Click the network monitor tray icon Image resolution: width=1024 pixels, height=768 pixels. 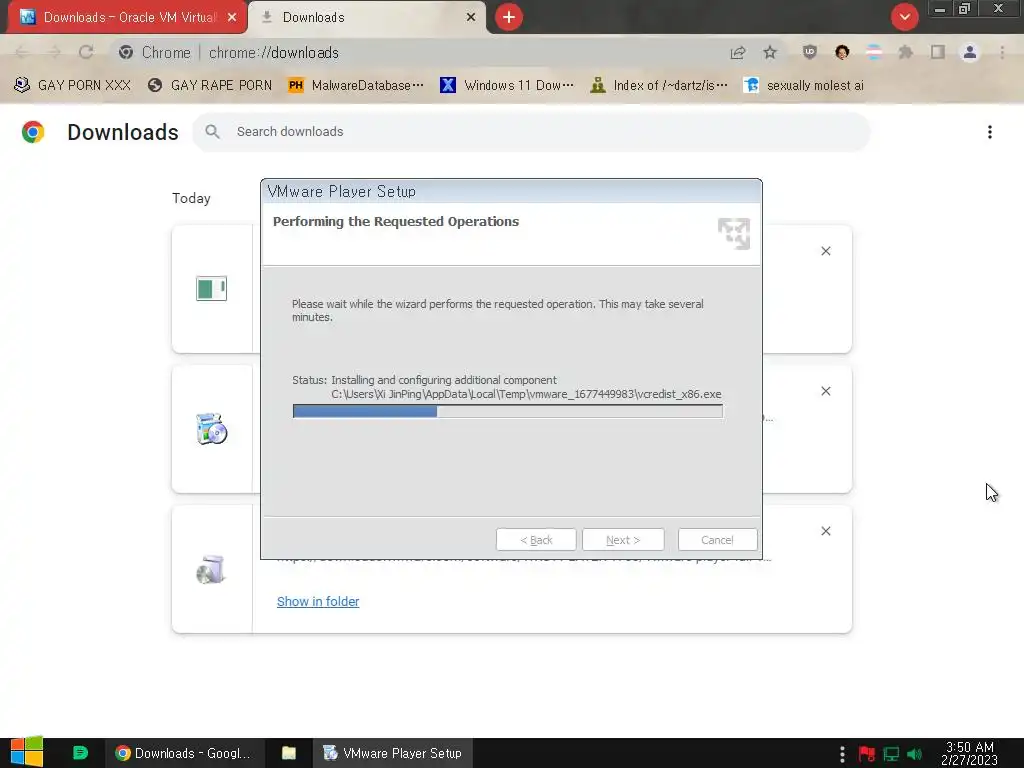pos(891,754)
